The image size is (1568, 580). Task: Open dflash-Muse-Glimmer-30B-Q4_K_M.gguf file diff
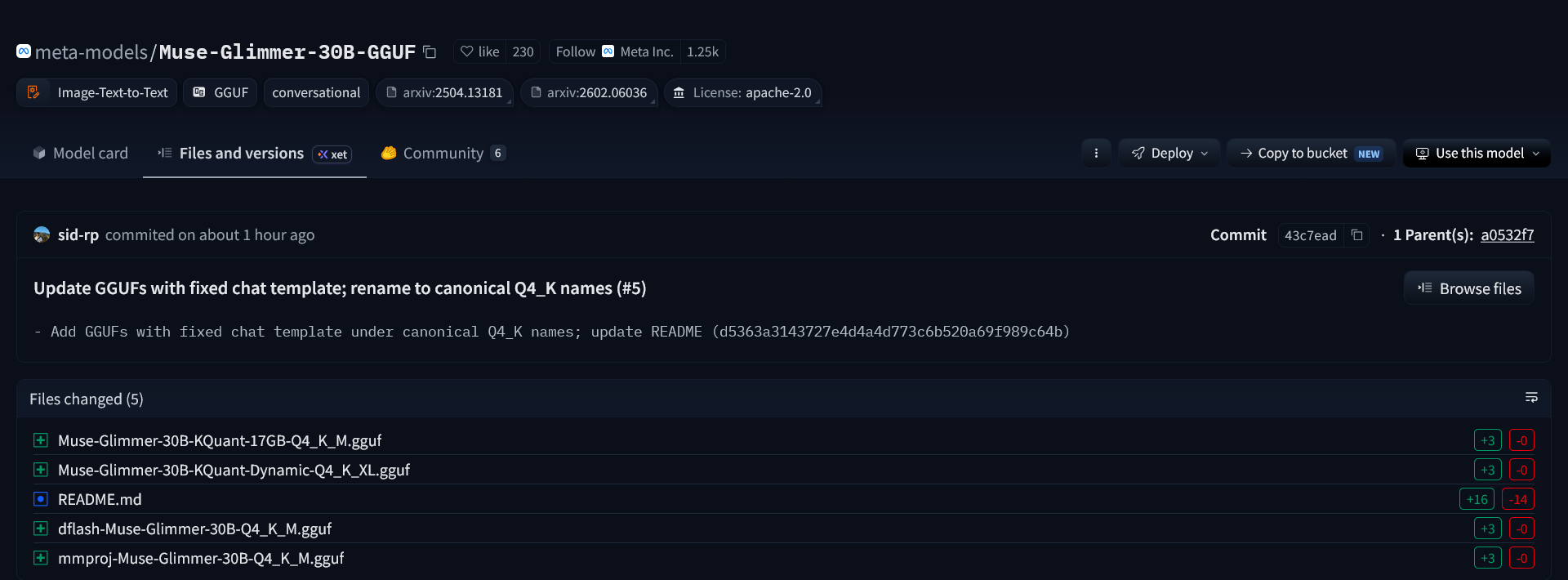tap(194, 529)
